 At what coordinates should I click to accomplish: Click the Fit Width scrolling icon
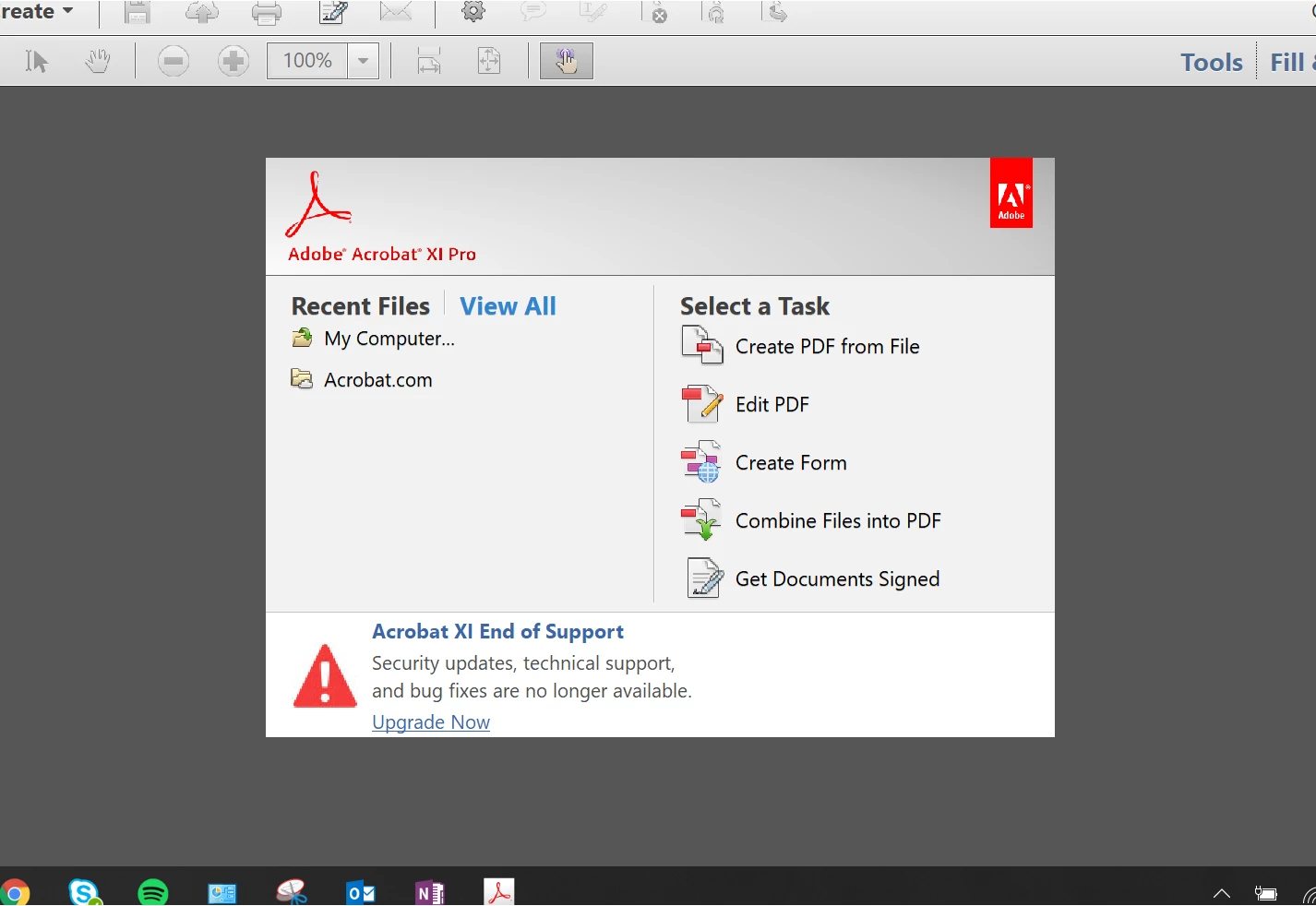429,61
